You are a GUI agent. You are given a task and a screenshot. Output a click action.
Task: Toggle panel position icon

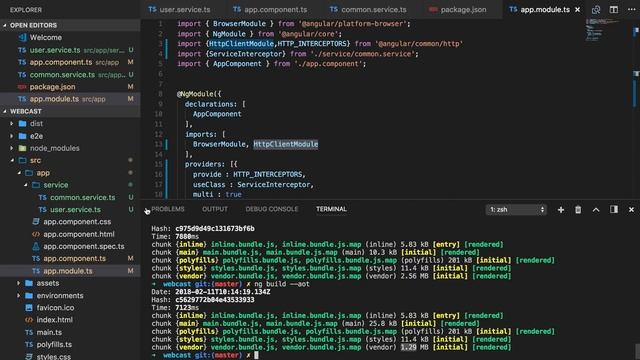(x=614, y=209)
